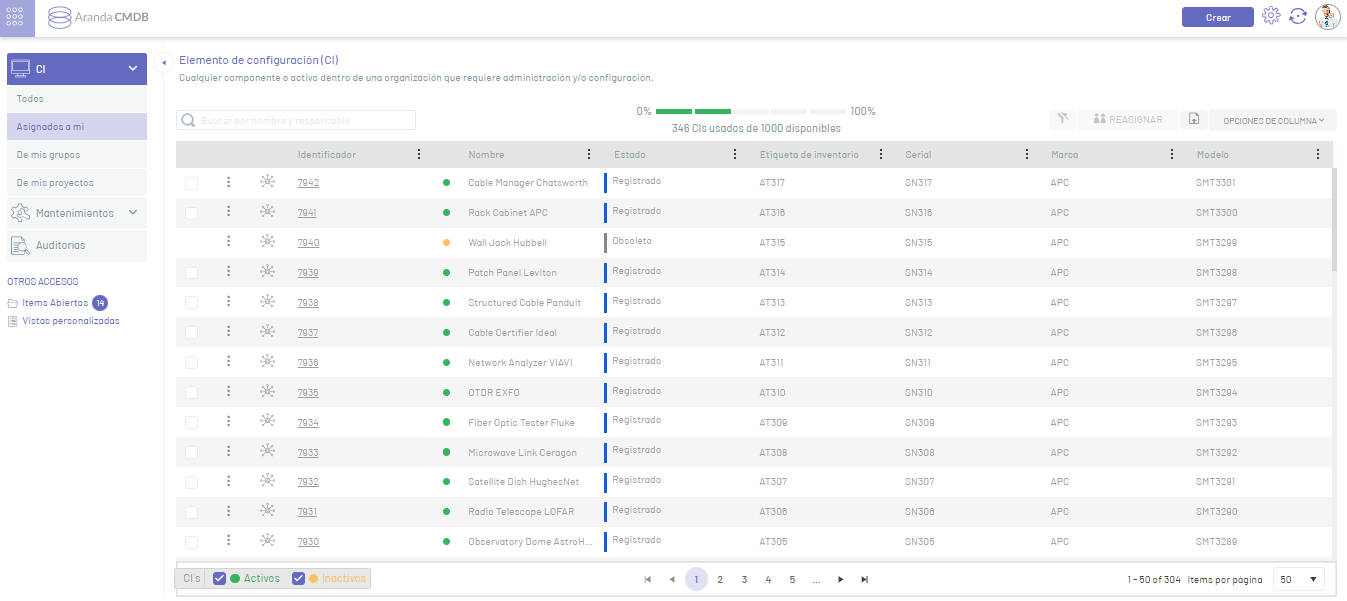
Task: Expand the Mantenimientos menu section
Action: pos(76,213)
